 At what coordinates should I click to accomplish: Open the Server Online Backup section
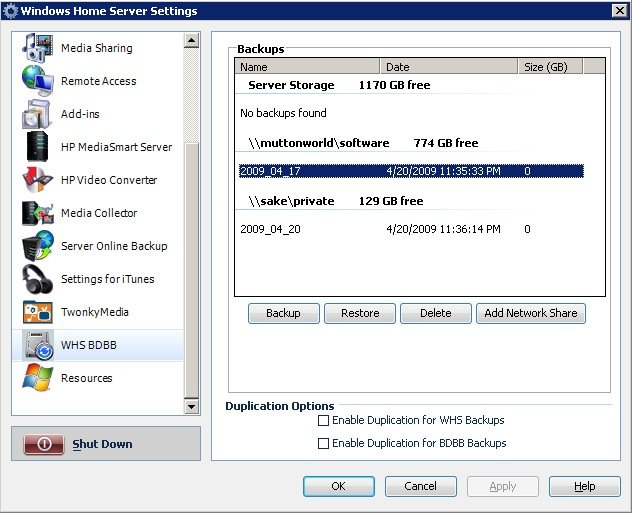97,246
